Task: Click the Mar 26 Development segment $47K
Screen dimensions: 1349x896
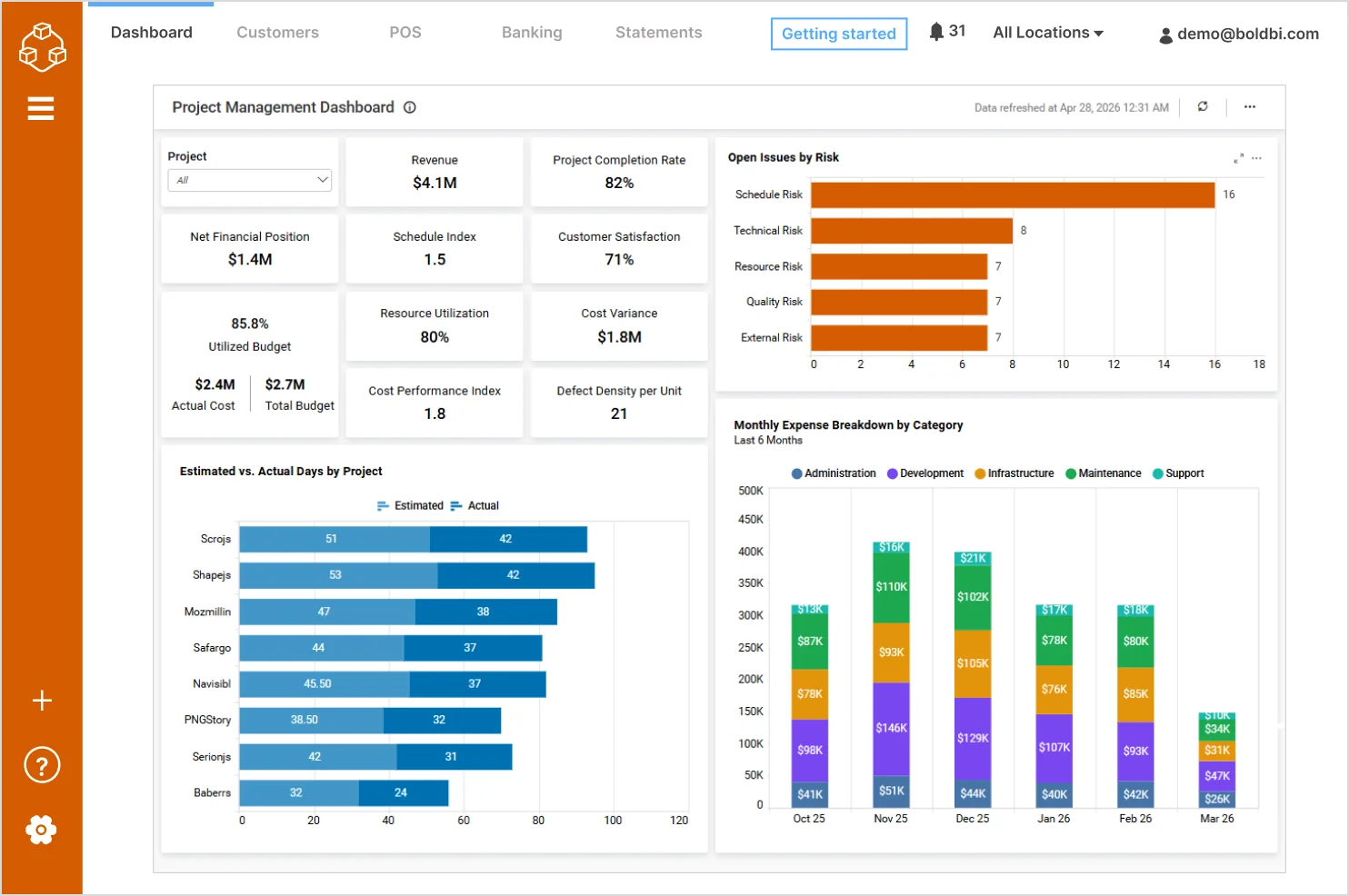Action: click(x=1217, y=776)
